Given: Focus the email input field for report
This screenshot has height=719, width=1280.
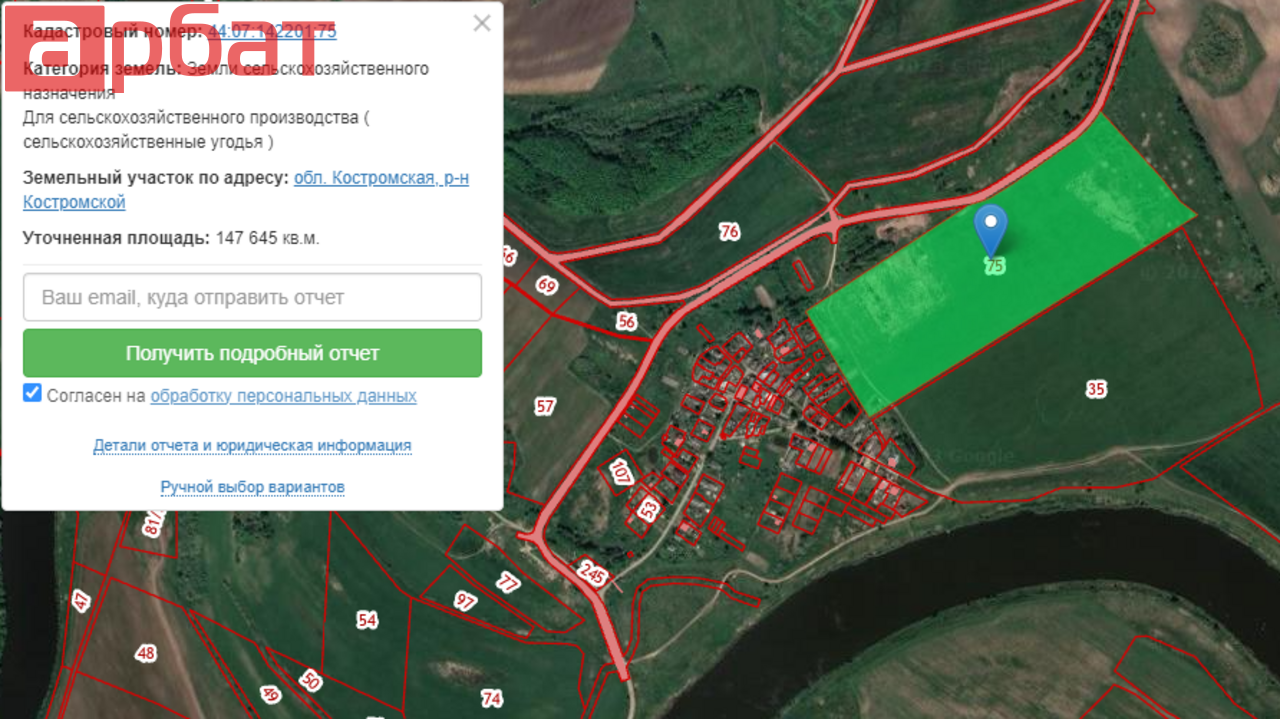Looking at the screenshot, I should point(252,297).
